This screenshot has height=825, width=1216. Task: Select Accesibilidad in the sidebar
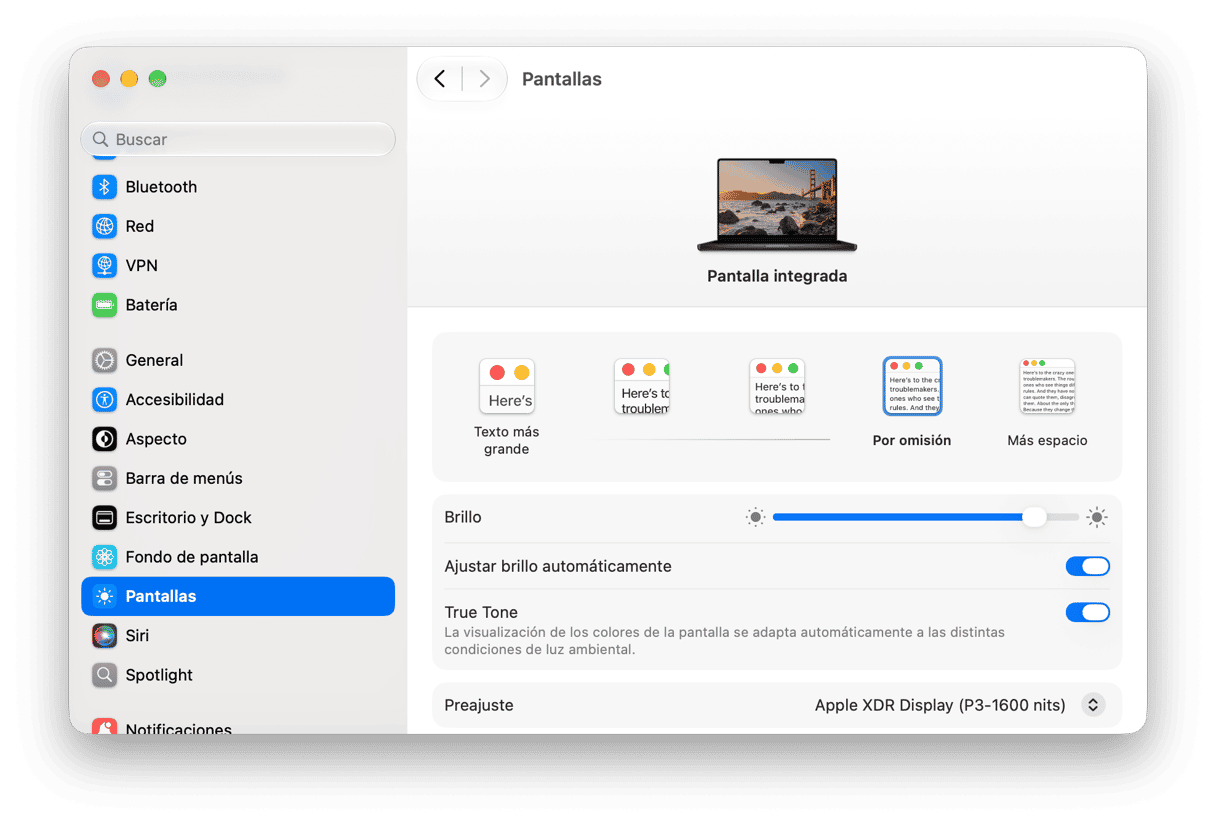tap(238, 400)
